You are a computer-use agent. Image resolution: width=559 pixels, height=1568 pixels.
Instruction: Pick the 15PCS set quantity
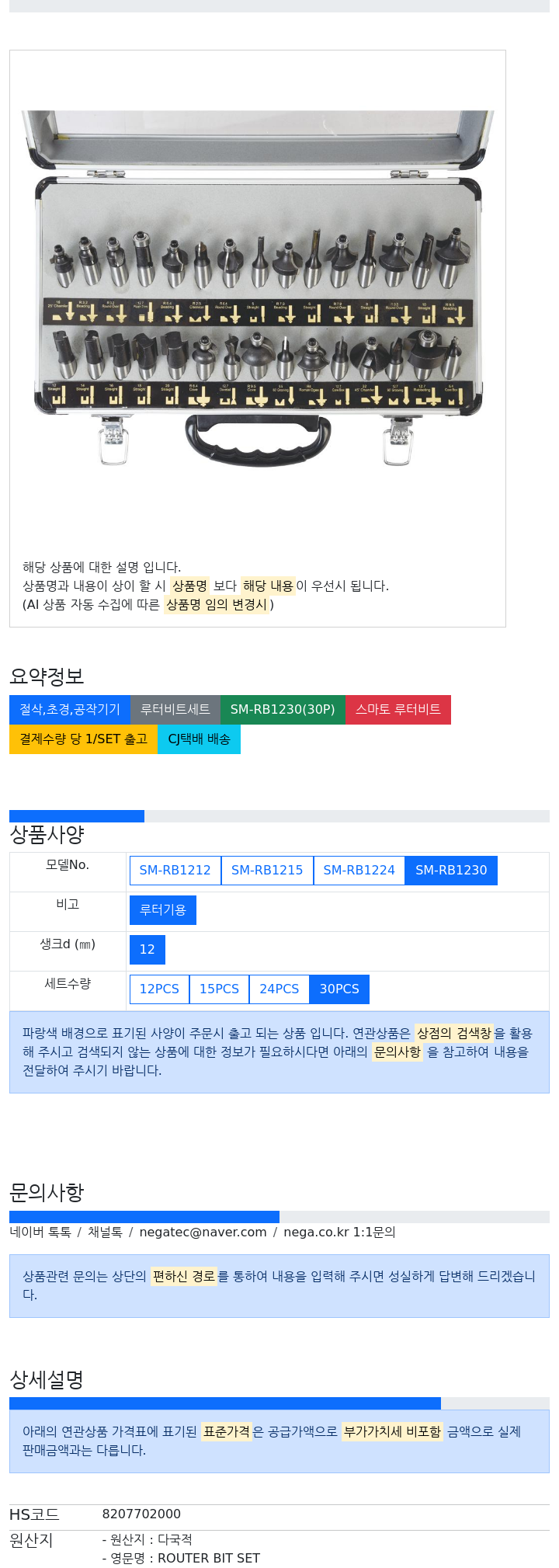pos(219,989)
